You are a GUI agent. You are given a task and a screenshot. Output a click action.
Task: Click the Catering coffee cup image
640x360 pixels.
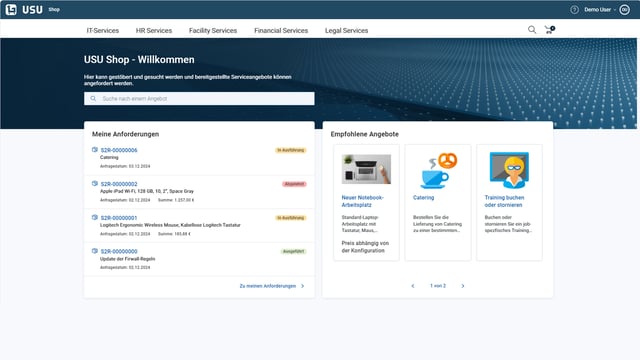click(x=438, y=170)
